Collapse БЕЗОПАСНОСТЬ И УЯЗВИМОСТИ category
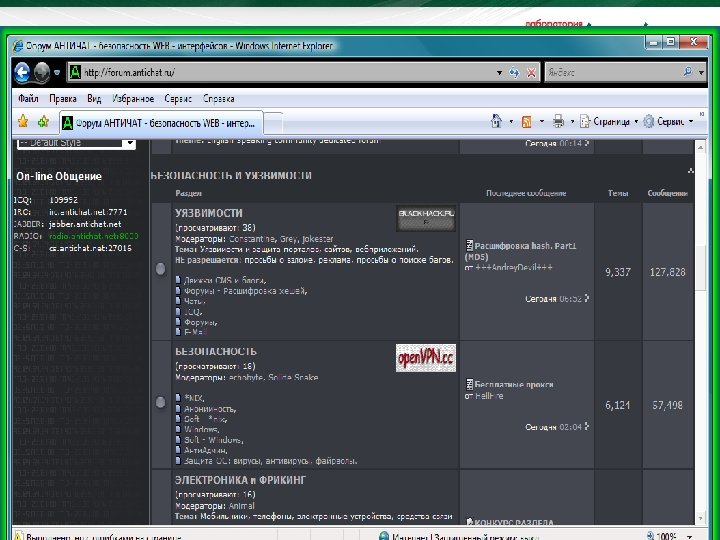Viewport: 720px width, 540px height. tap(690, 171)
